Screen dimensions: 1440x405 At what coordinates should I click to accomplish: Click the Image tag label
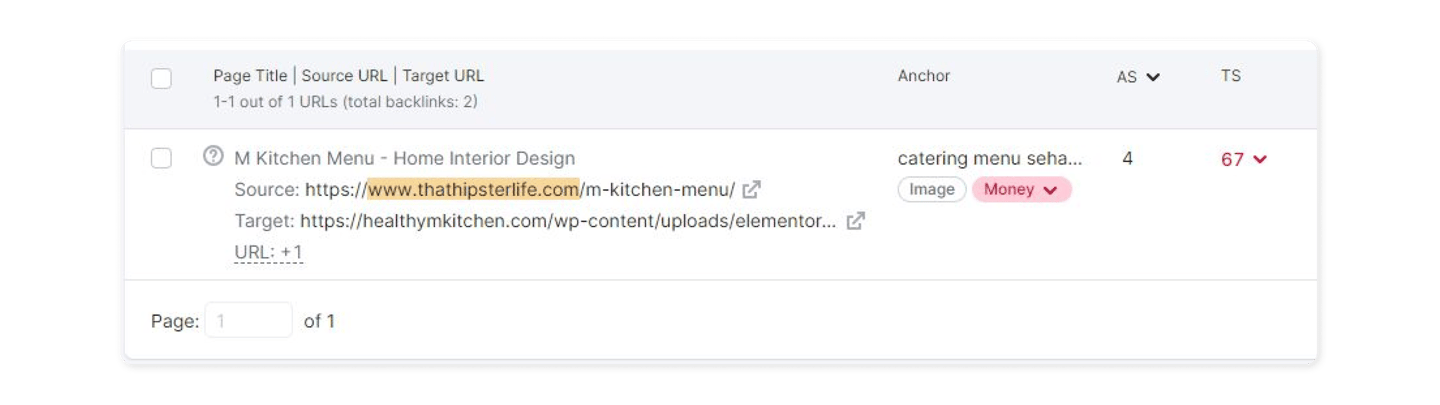(x=932, y=189)
